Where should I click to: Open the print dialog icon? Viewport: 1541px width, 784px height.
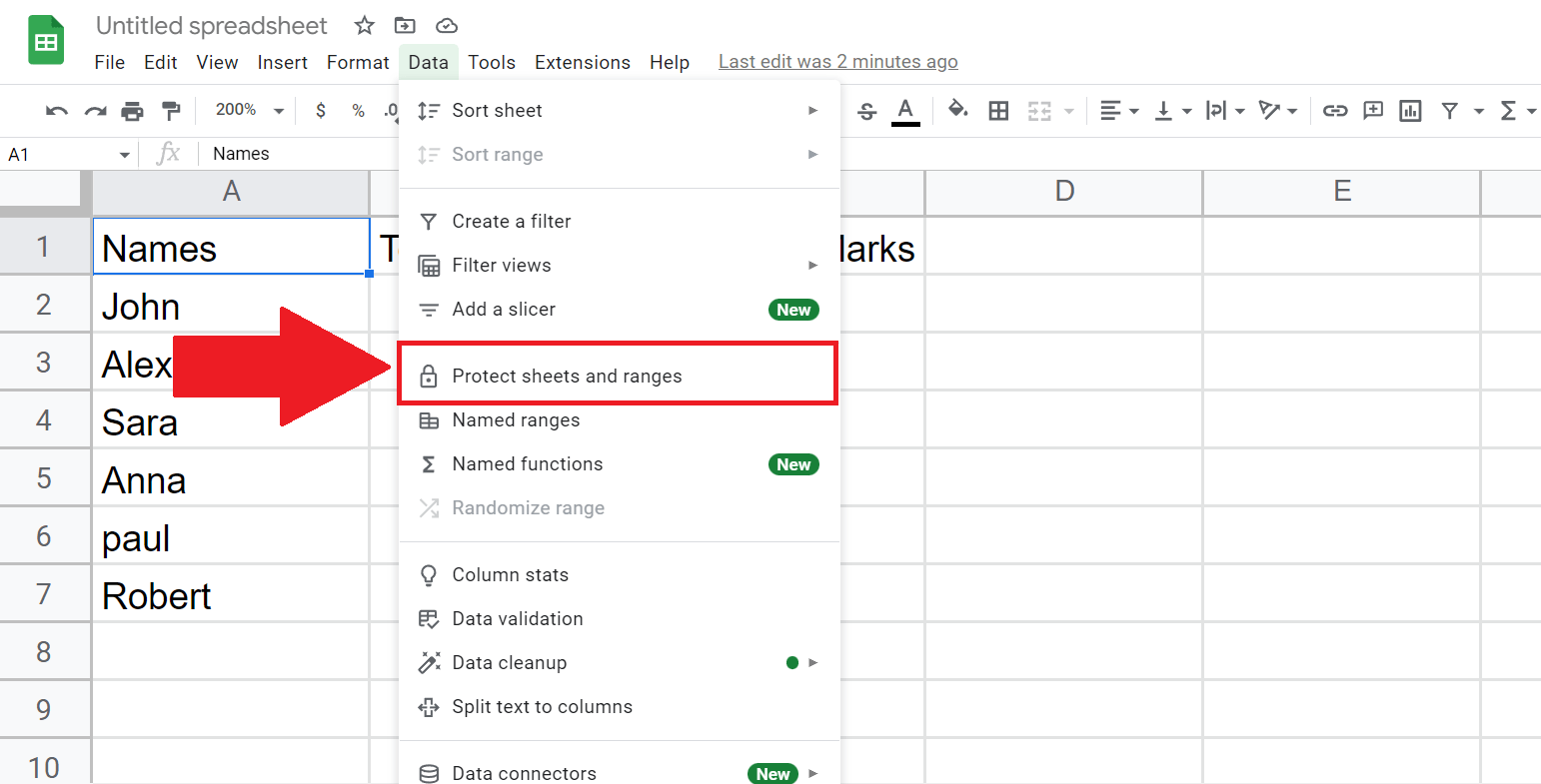(x=133, y=110)
